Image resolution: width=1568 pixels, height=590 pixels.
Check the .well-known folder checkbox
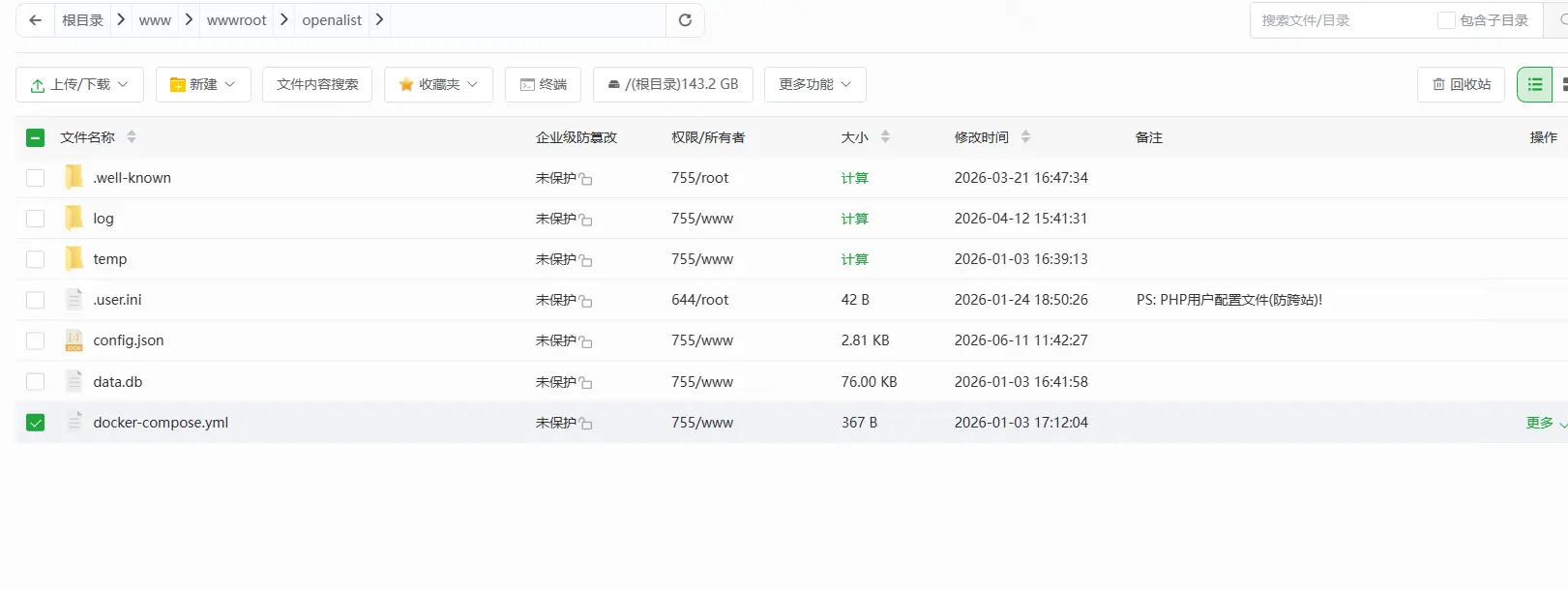tap(36, 178)
